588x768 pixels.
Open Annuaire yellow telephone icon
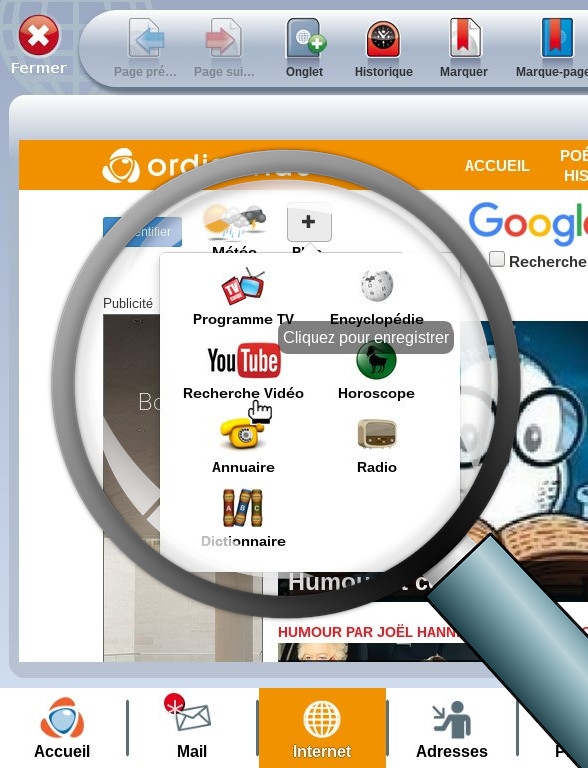(x=242, y=432)
